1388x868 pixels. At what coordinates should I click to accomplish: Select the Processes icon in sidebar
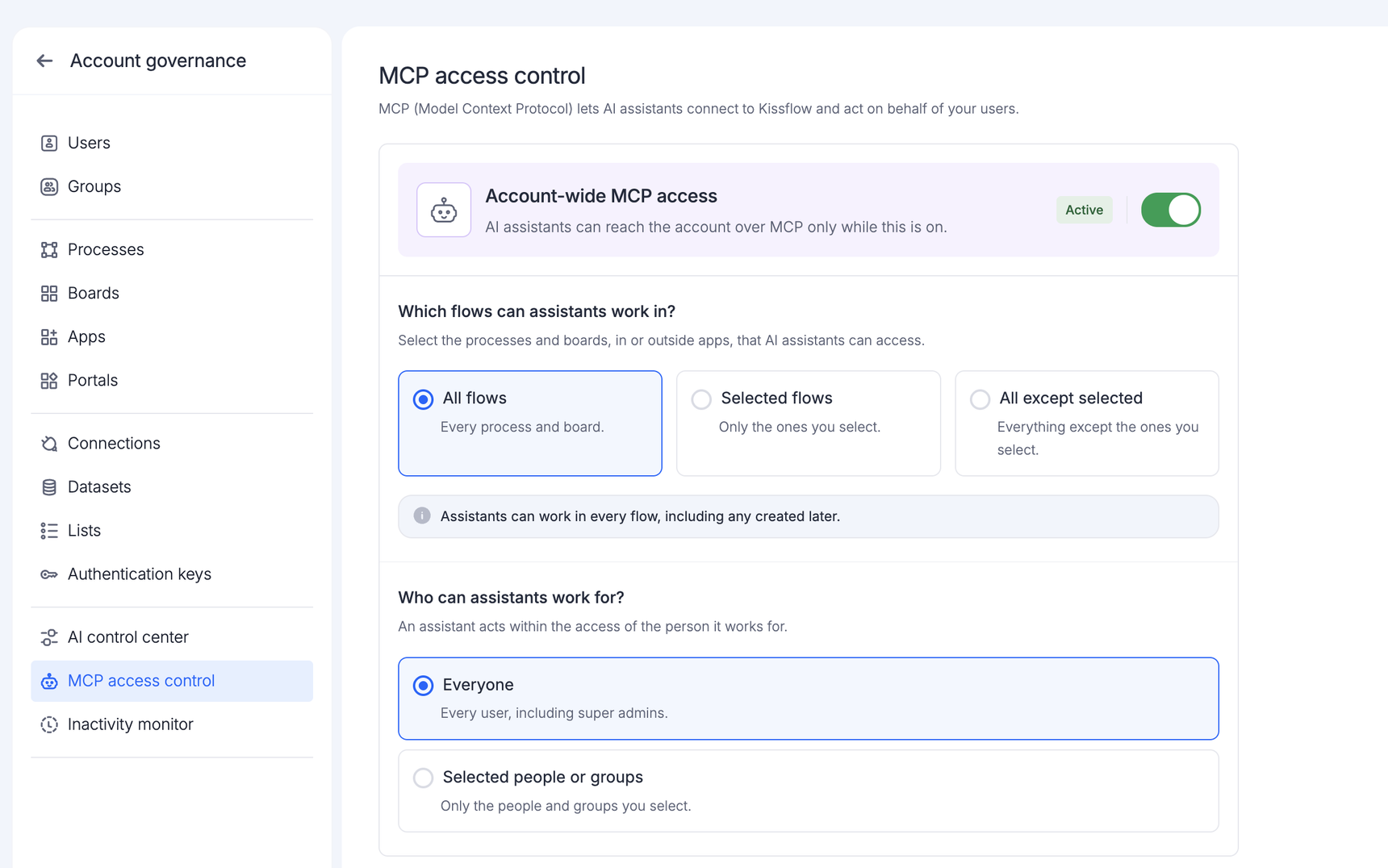click(49, 249)
